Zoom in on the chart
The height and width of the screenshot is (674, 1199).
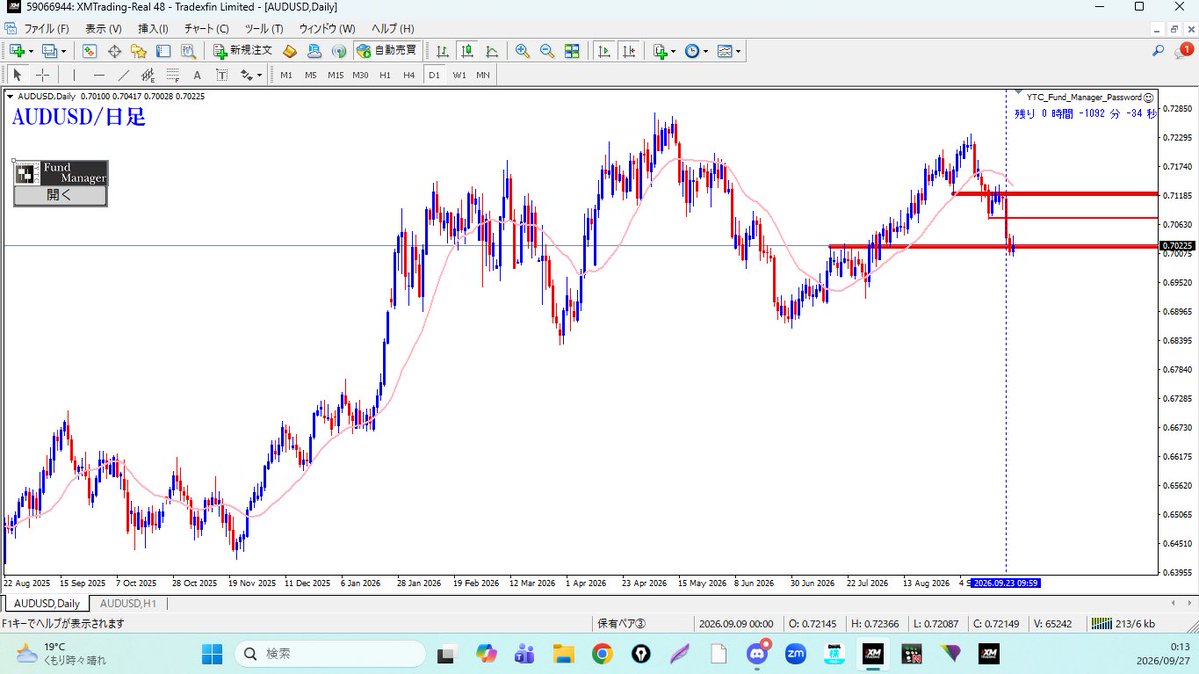pos(522,51)
